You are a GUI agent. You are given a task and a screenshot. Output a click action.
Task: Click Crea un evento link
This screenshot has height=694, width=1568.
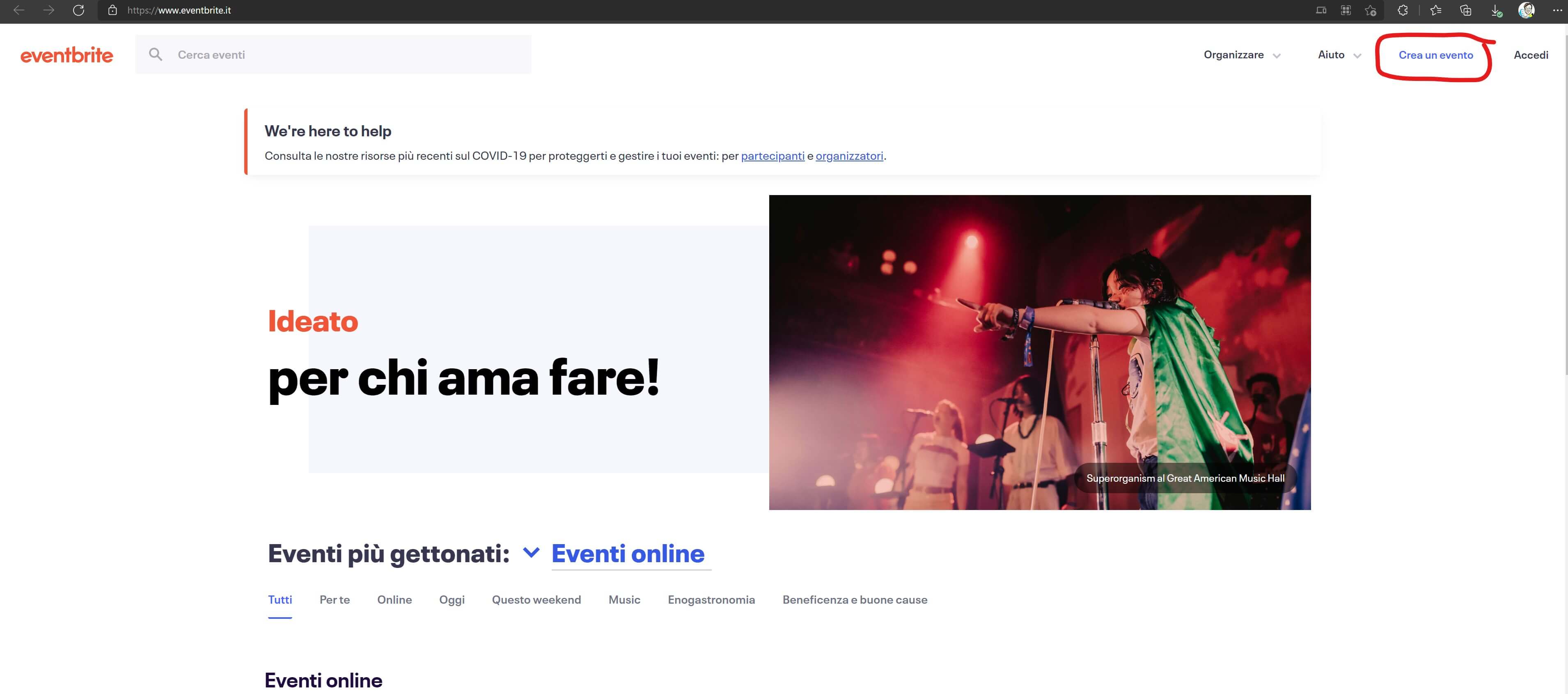[1435, 55]
